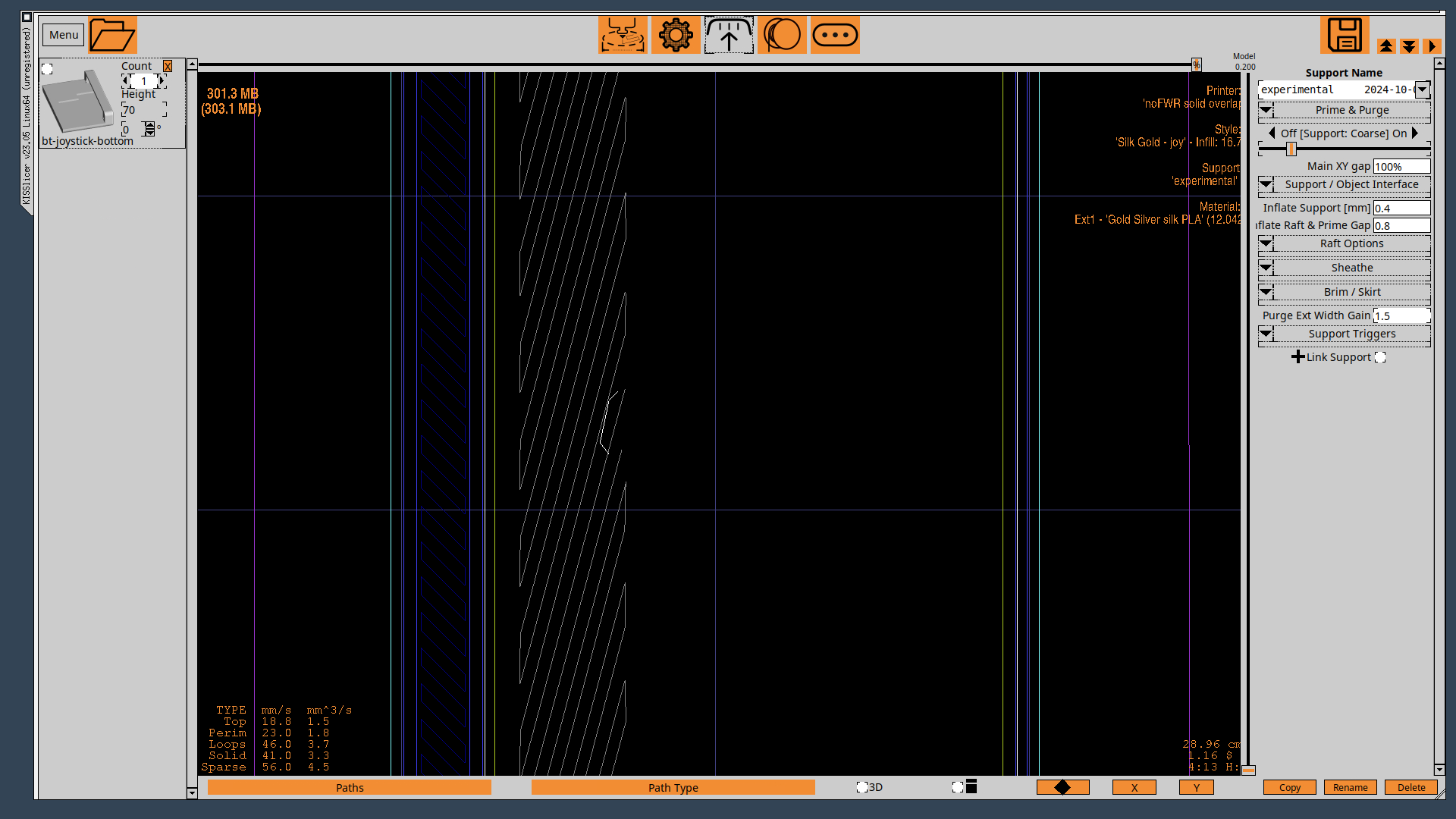The width and height of the screenshot is (1456, 819).
Task: Expand the Prime & Purge section
Action: 1344,110
